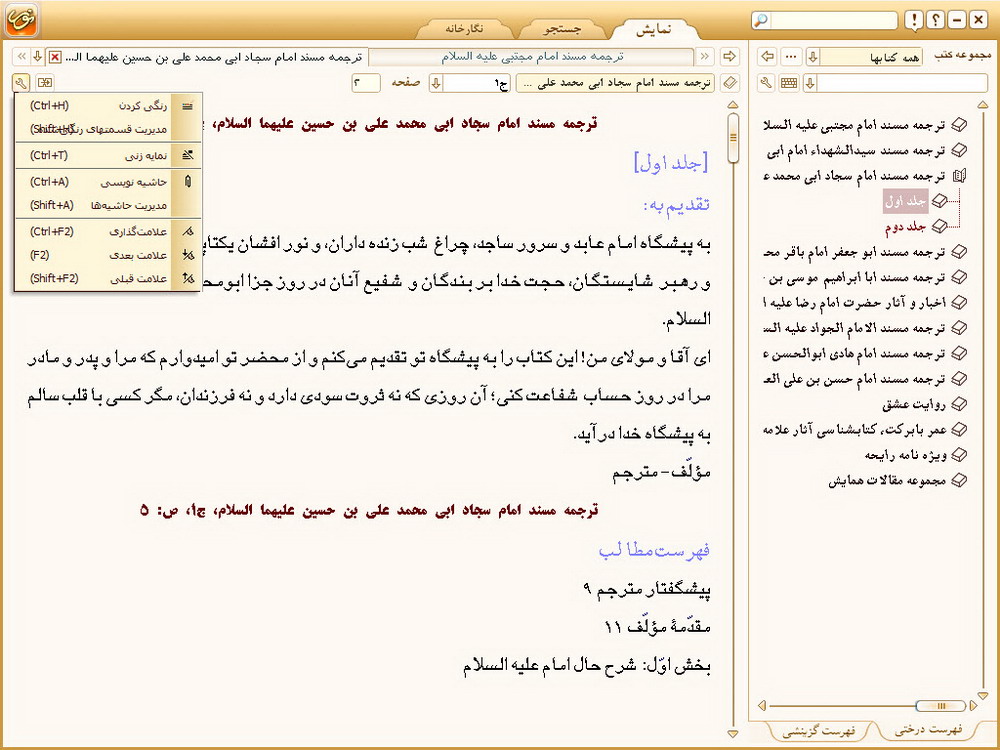
Task: Switch to the جستجو tab
Action: (x=562, y=29)
